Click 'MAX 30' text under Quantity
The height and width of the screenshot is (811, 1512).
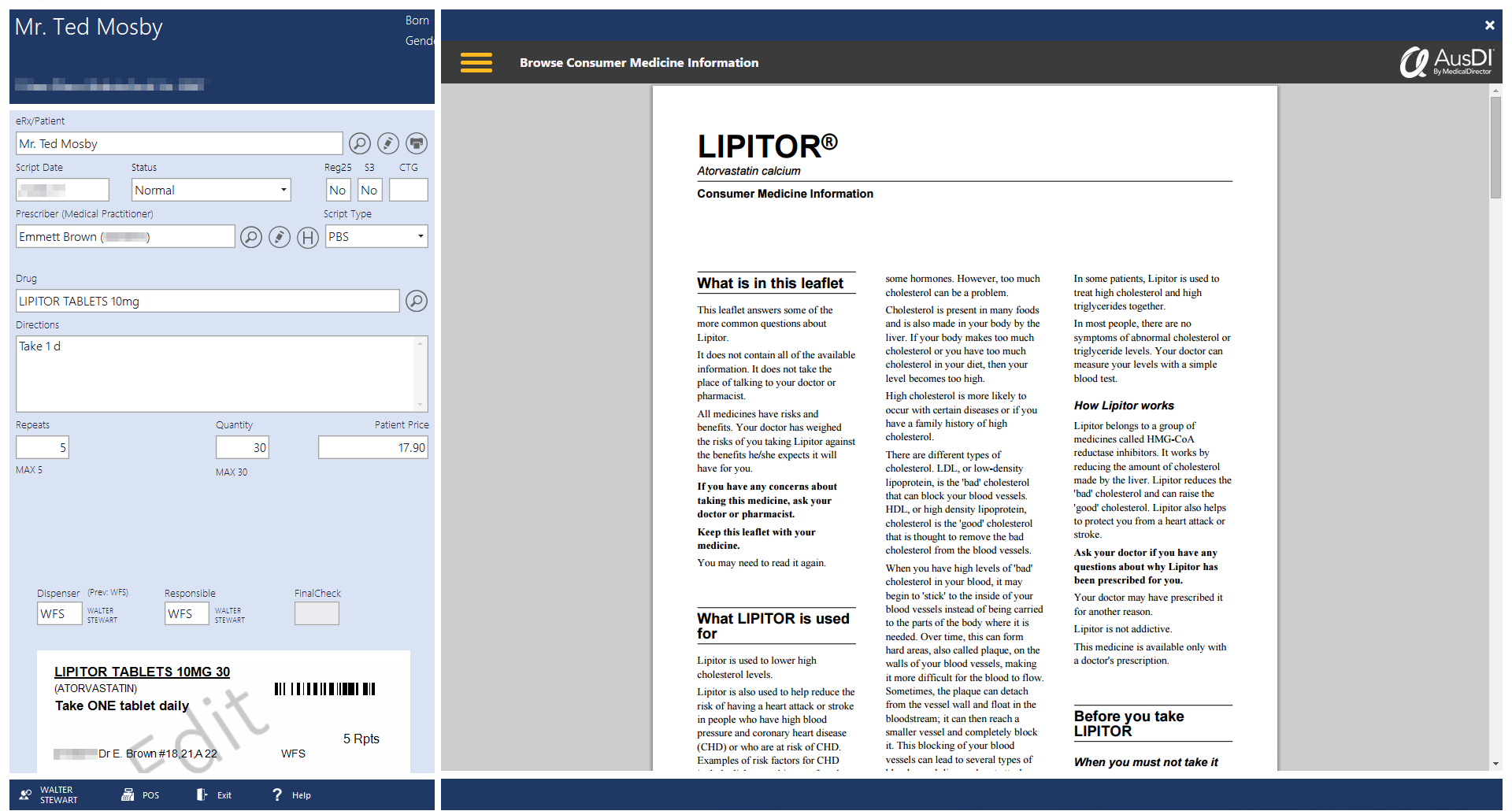(x=232, y=472)
